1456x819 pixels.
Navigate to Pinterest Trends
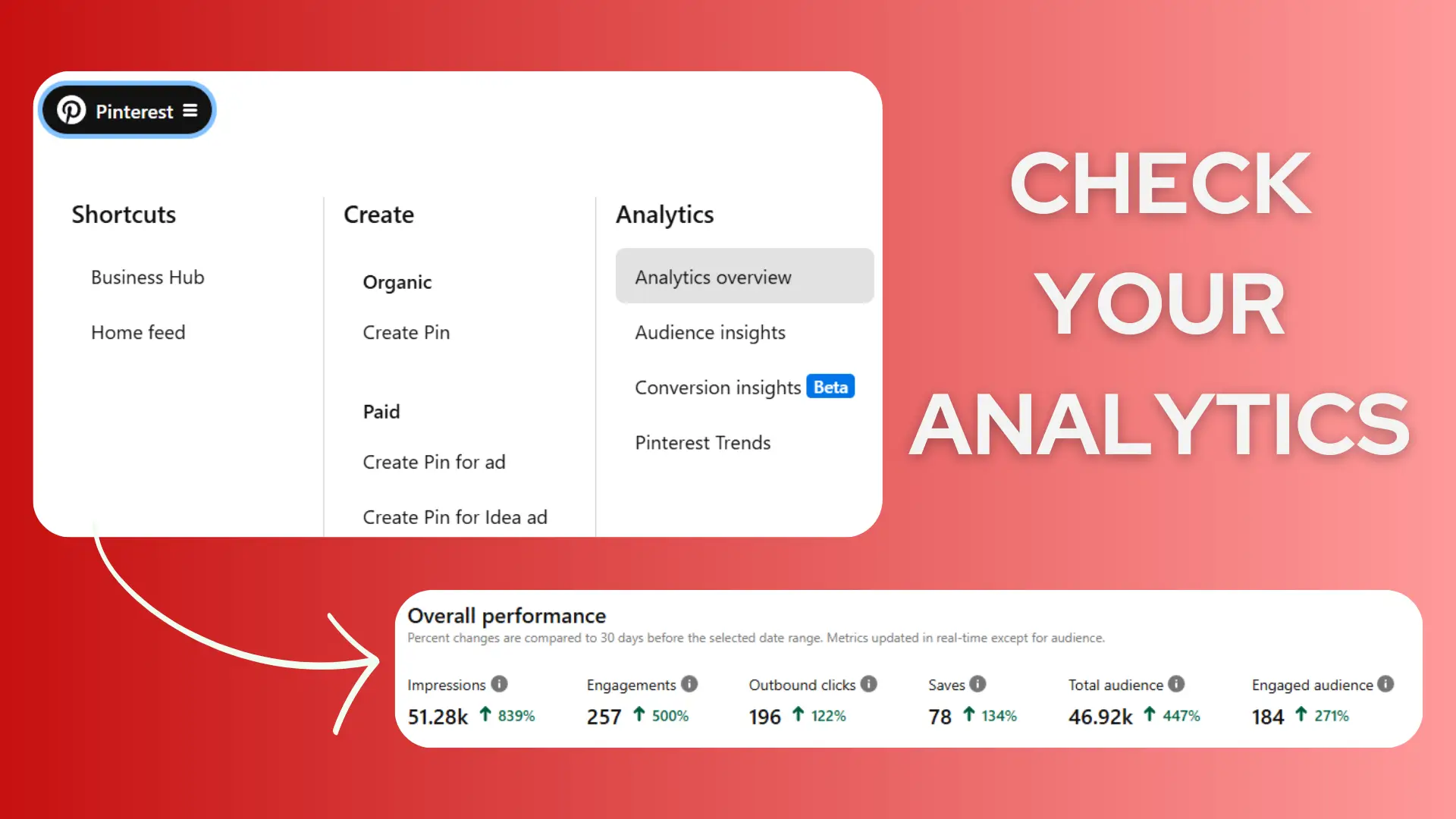click(703, 442)
